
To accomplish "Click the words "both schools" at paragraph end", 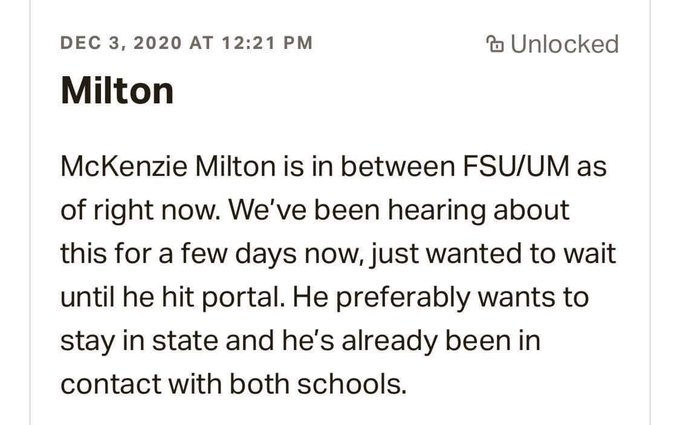I will coord(318,385).
